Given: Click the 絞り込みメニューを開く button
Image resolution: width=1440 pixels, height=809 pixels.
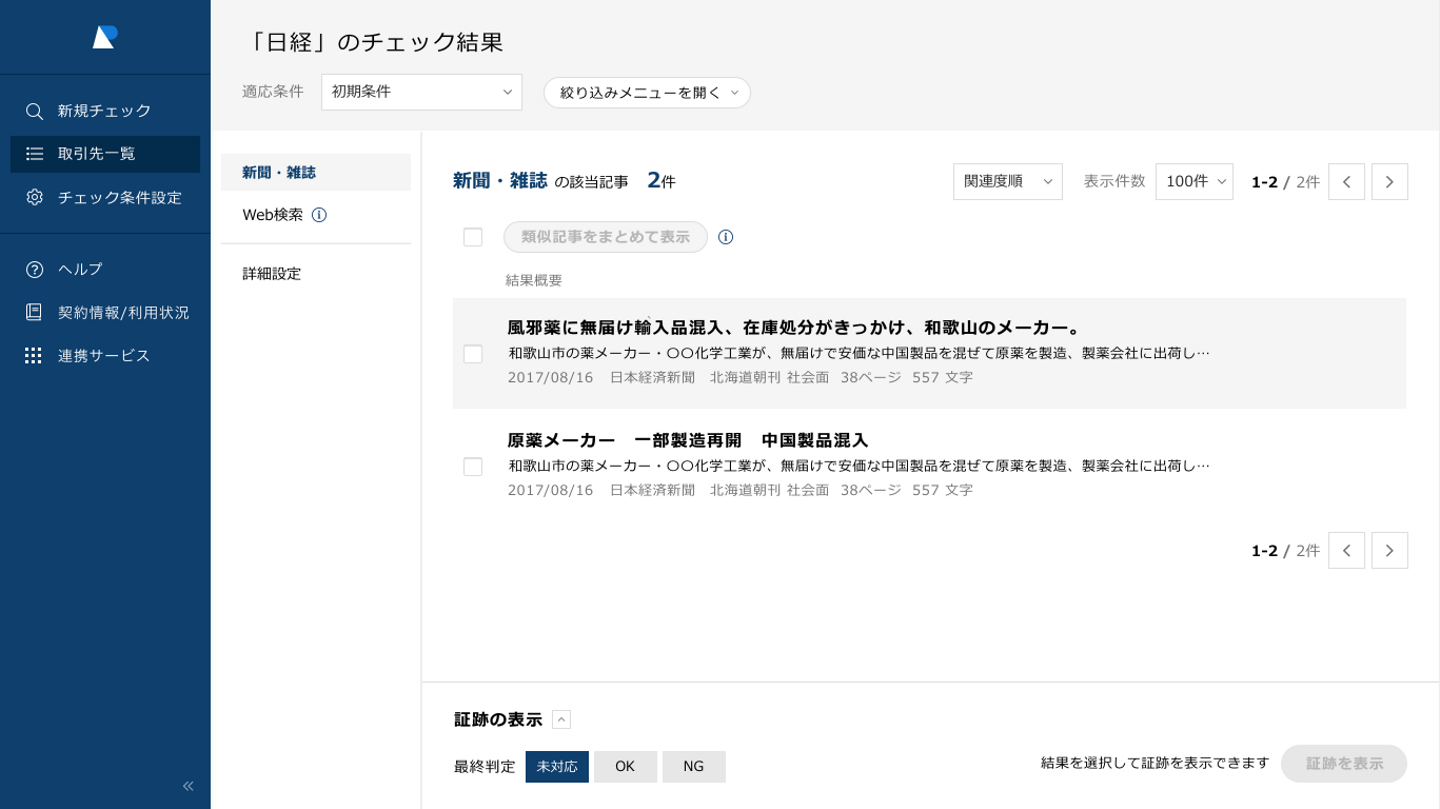Looking at the screenshot, I should point(647,93).
